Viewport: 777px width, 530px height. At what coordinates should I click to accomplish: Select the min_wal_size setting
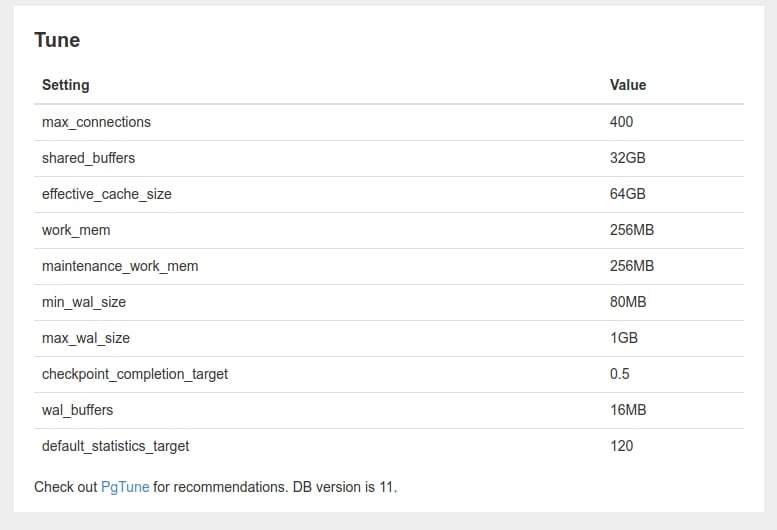pyautogui.click(x=84, y=302)
